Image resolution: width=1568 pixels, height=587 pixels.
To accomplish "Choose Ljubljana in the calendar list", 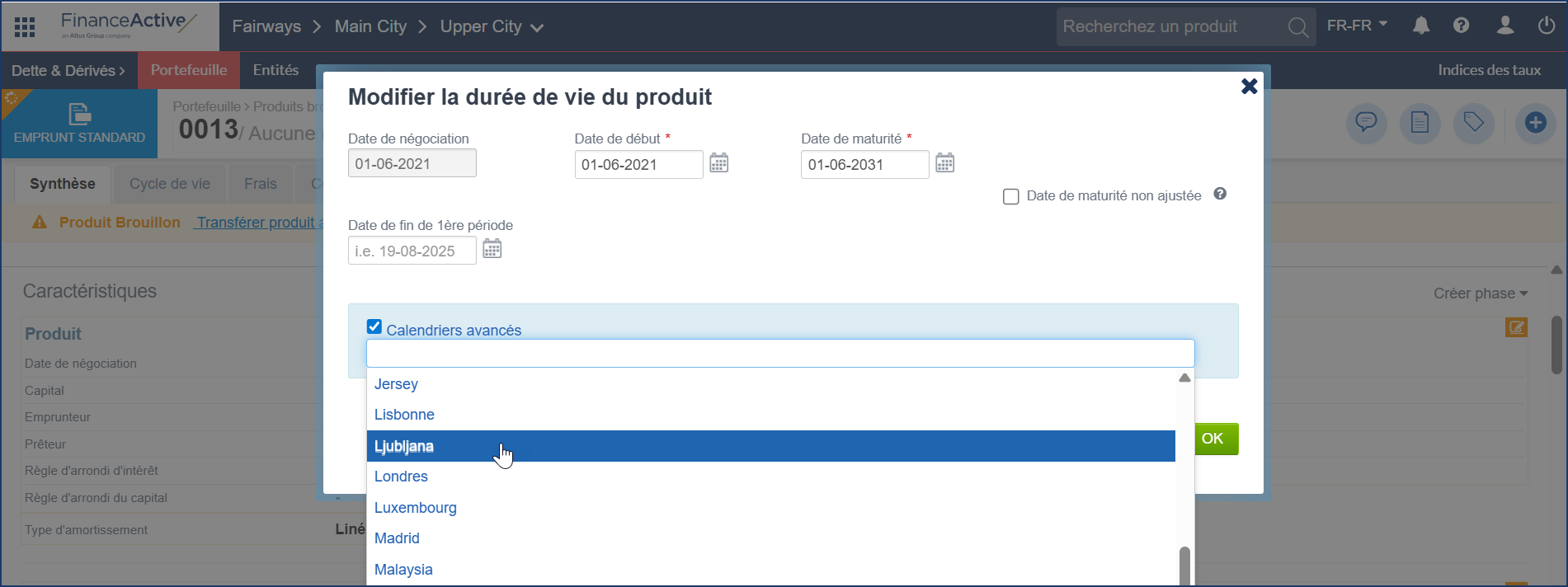I will [x=404, y=446].
